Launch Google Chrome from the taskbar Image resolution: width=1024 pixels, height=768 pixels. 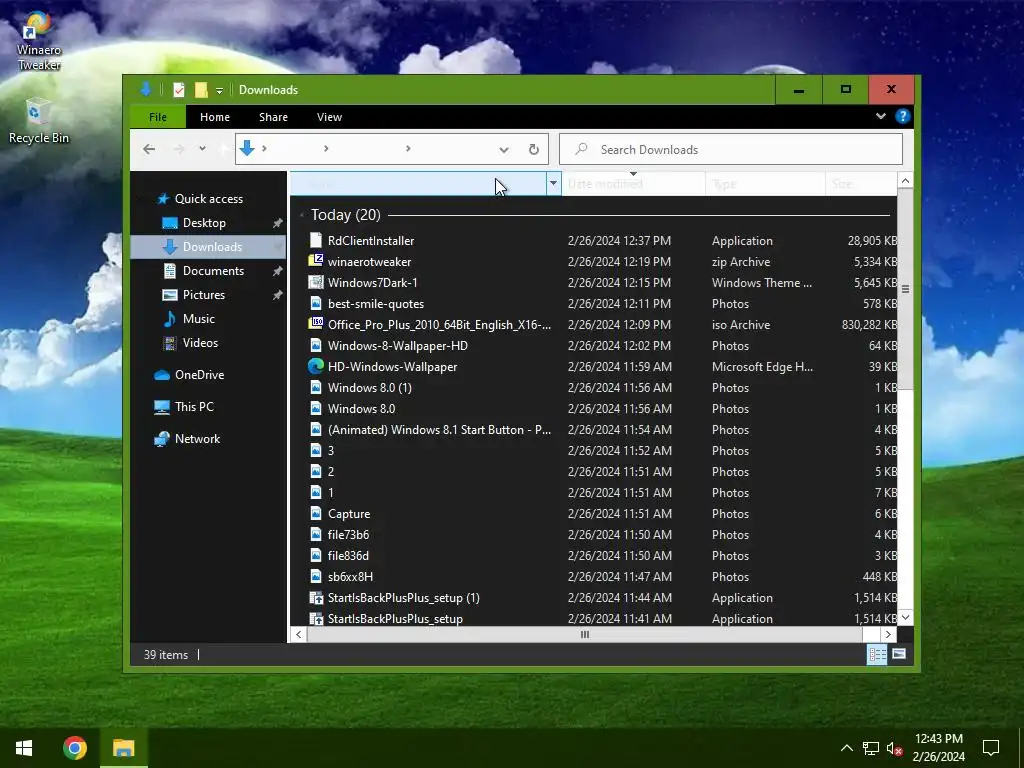coord(74,748)
